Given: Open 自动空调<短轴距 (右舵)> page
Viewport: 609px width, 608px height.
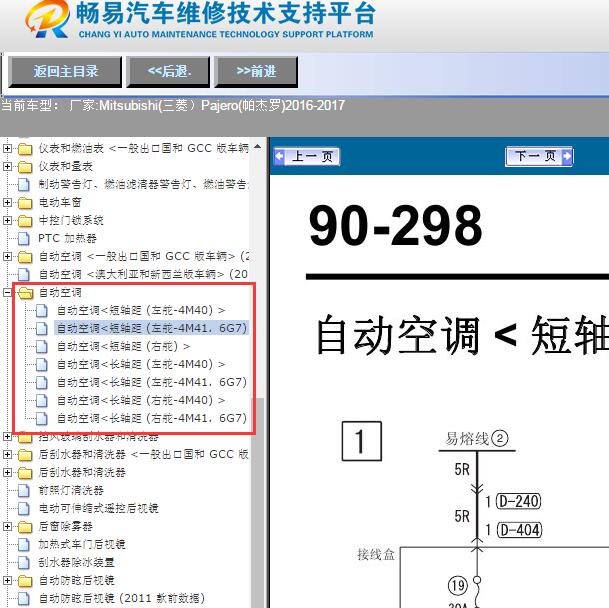Looking at the screenshot, I should click(124, 347).
